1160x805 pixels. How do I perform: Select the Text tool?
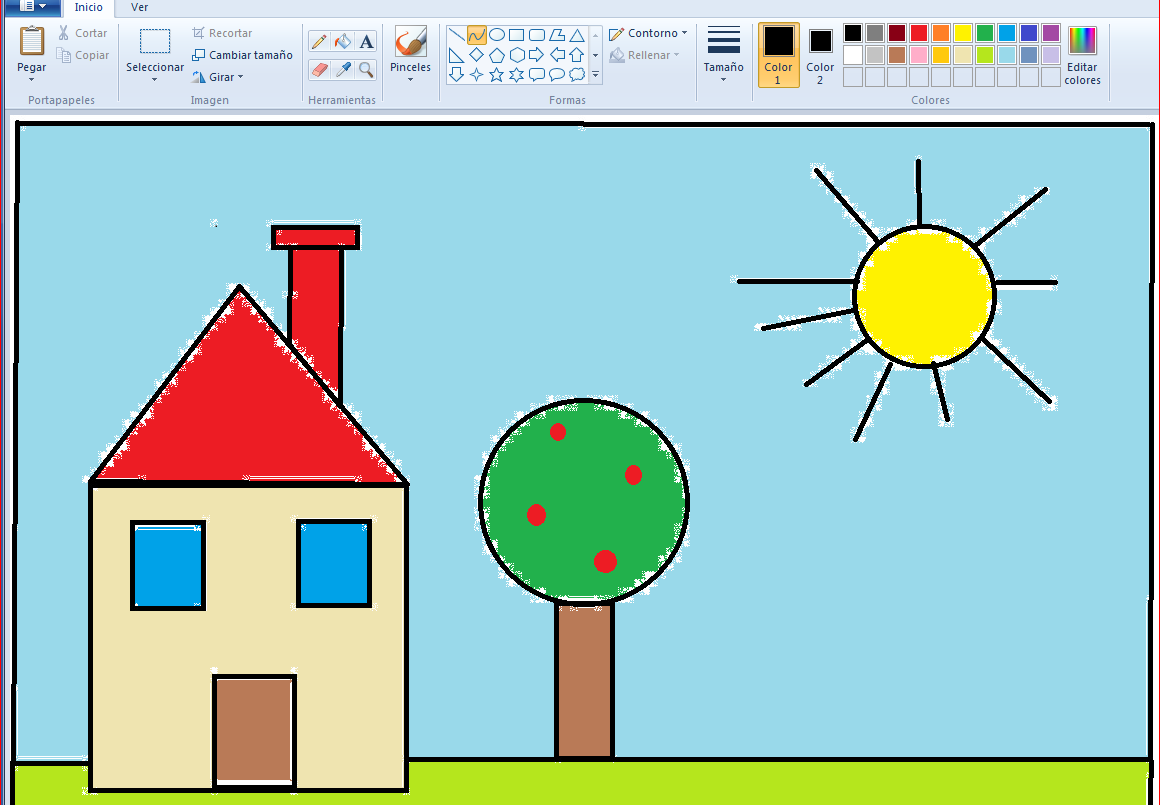[x=366, y=40]
